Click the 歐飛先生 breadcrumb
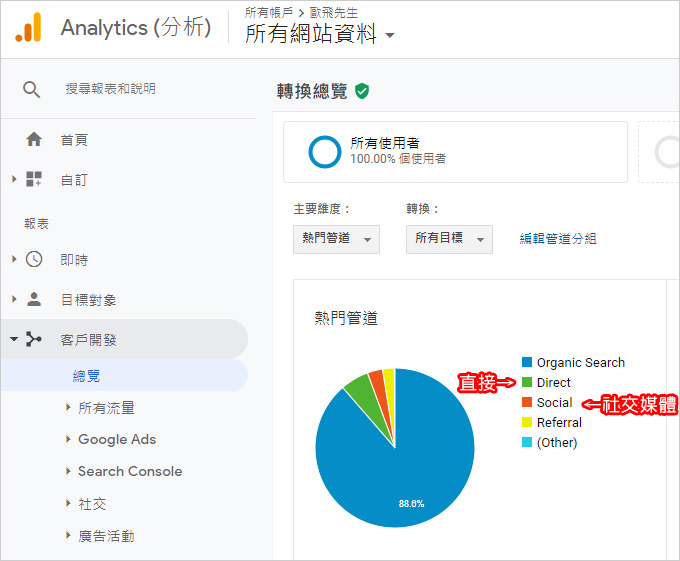680x561 pixels. pyautogui.click(x=333, y=13)
